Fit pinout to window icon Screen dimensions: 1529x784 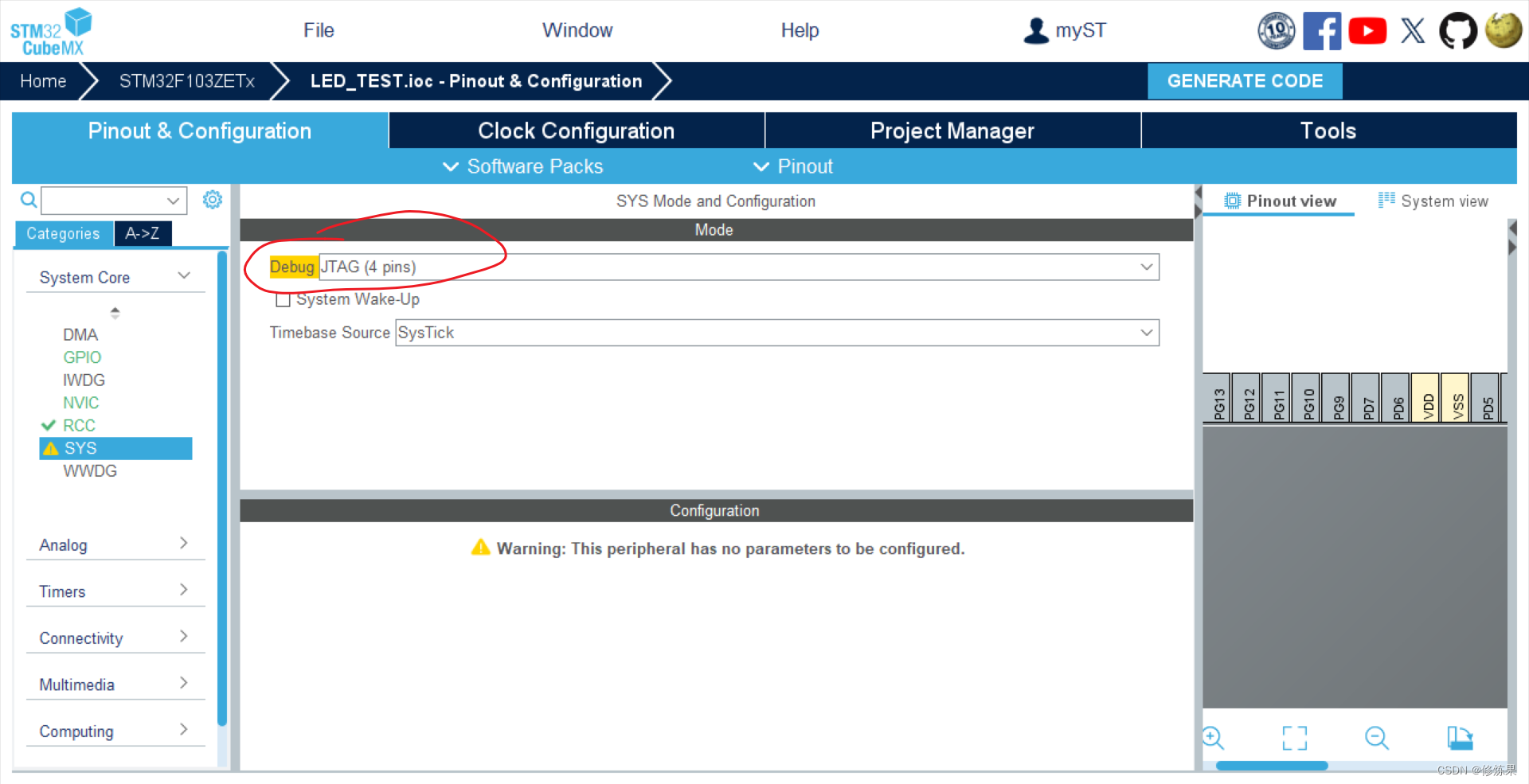(1295, 738)
